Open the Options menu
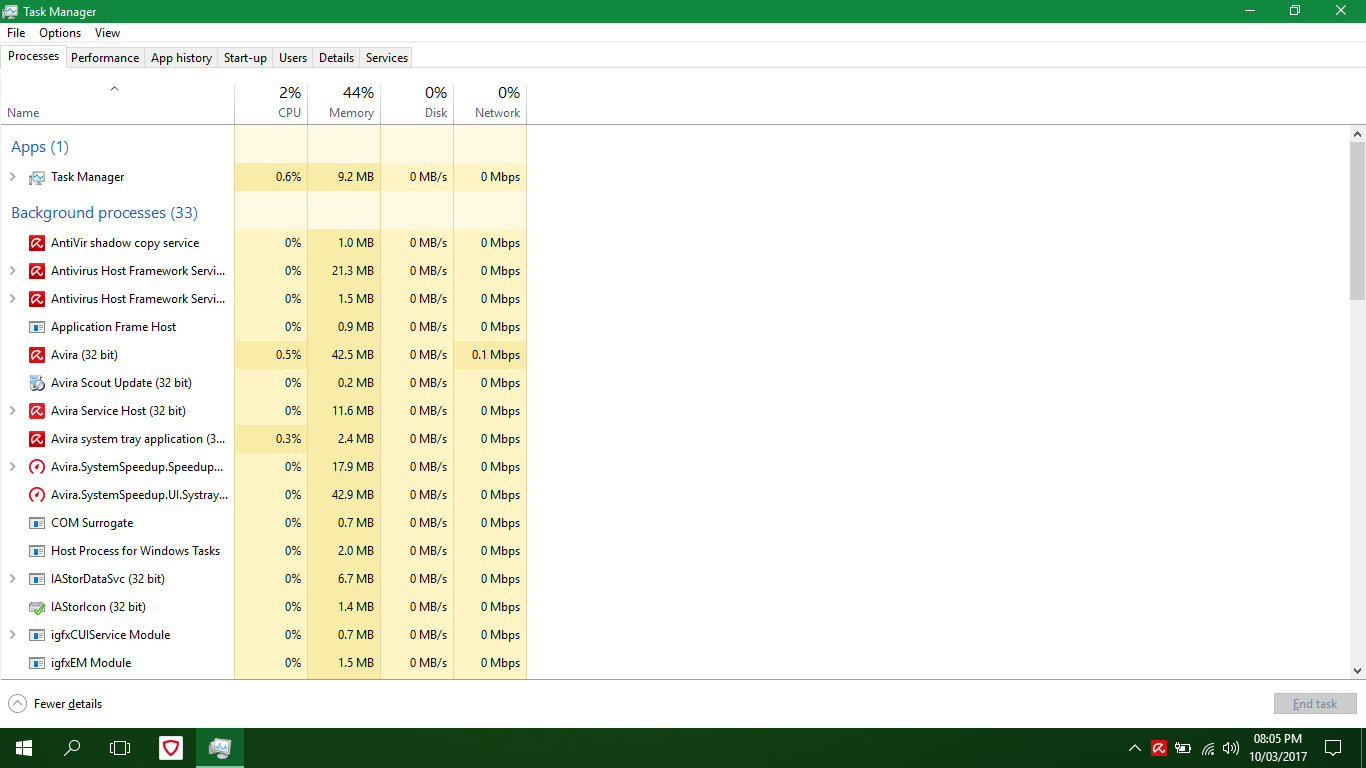1366x768 pixels. [60, 33]
